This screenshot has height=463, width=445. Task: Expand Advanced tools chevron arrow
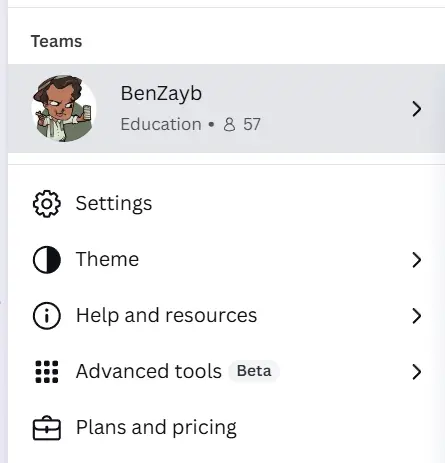coord(416,372)
